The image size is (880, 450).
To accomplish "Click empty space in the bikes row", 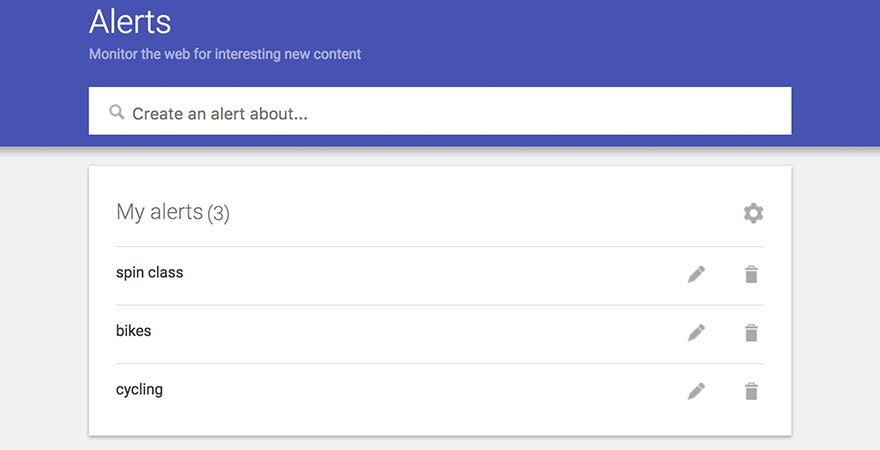I will 430,333.
